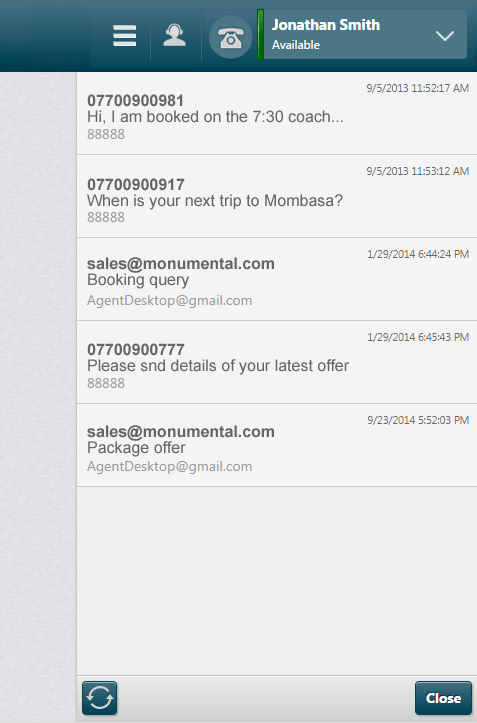Click the telephone dial icon
477x723 pixels.
point(231,37)
